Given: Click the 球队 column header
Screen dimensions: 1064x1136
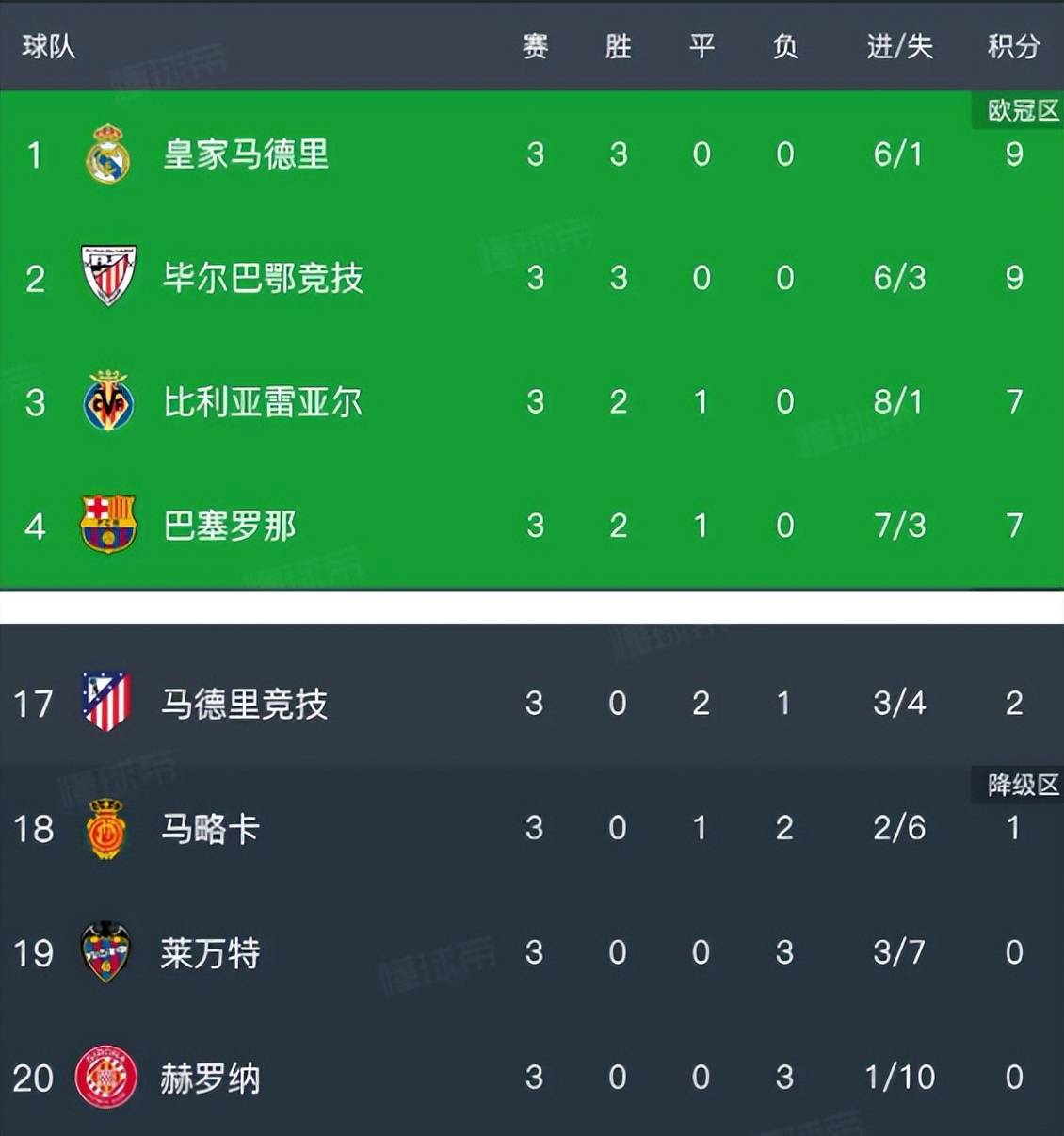Looking at the screenshot, I should tap(49, 46).
